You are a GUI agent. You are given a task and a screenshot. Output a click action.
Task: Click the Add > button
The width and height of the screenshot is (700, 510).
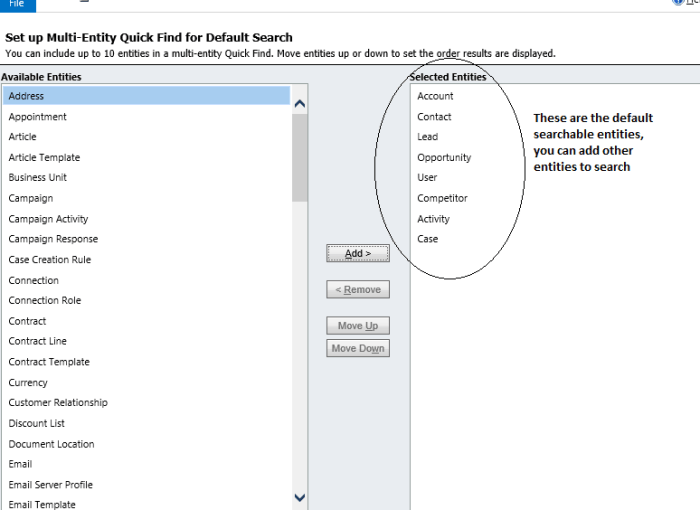[358, 253]
